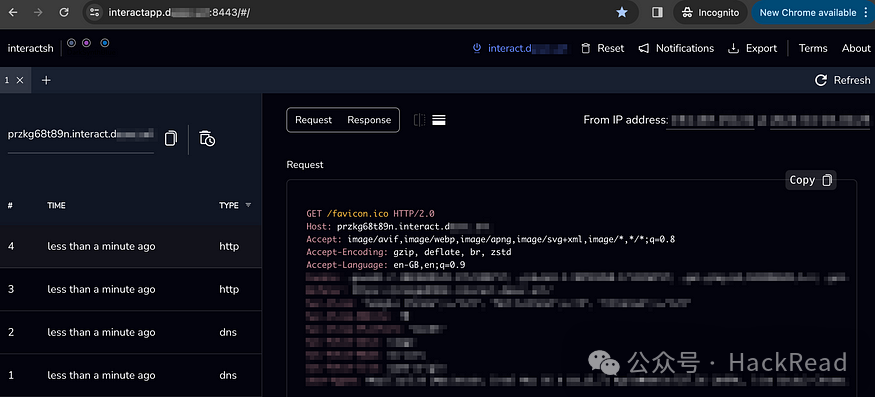
Task: Open the About link
Action: tap(856, 48)
